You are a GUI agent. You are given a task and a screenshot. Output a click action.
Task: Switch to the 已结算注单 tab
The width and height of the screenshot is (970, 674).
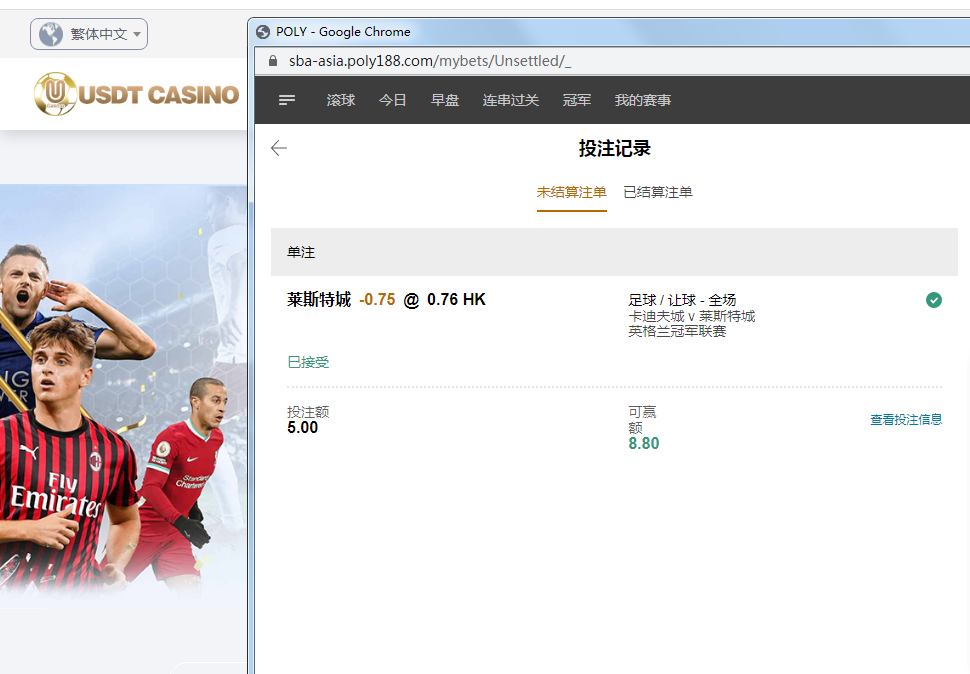(658, 192)
